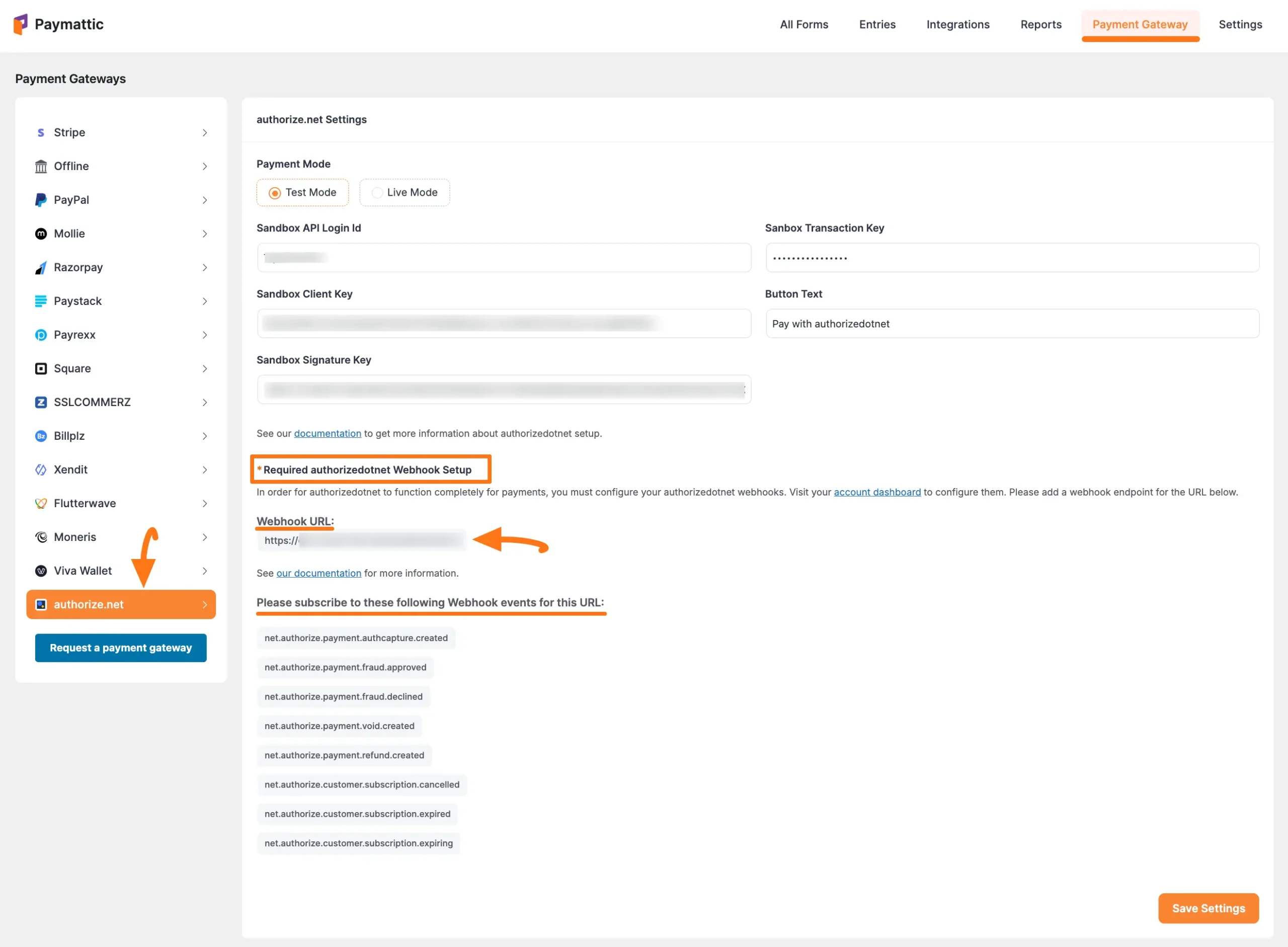Open the Integrations menu item
The width and height of the screenshot is (1288, 947).
coord(957,24)
